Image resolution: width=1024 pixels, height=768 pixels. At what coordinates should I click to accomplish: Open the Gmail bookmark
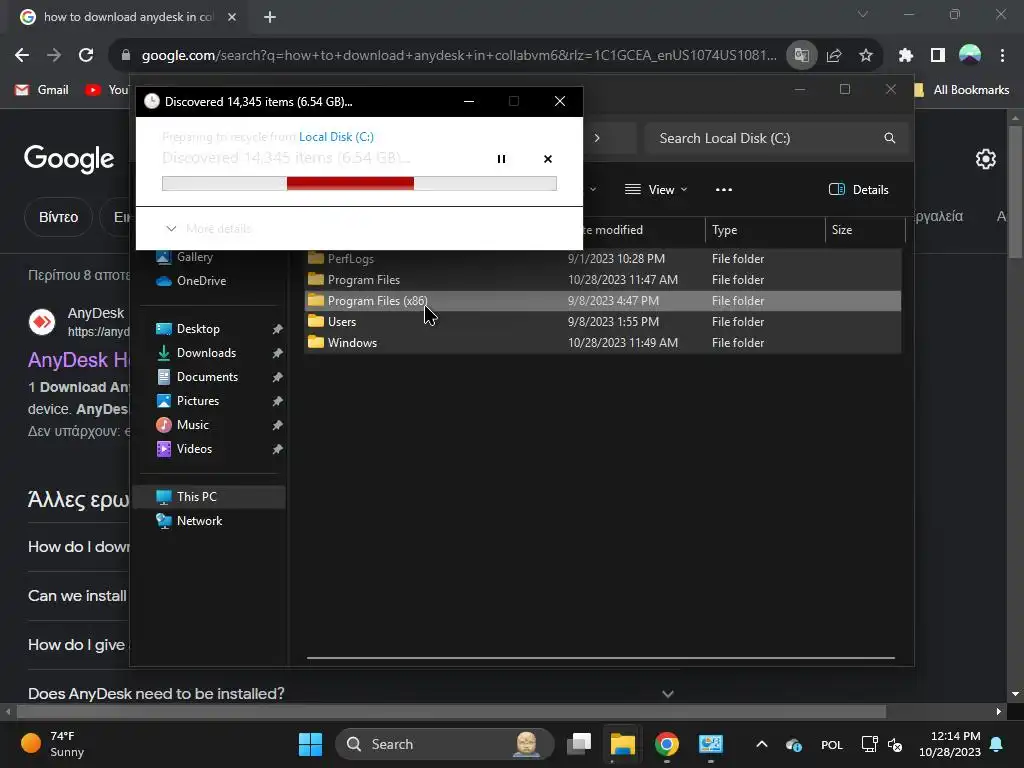coord(42,90)
